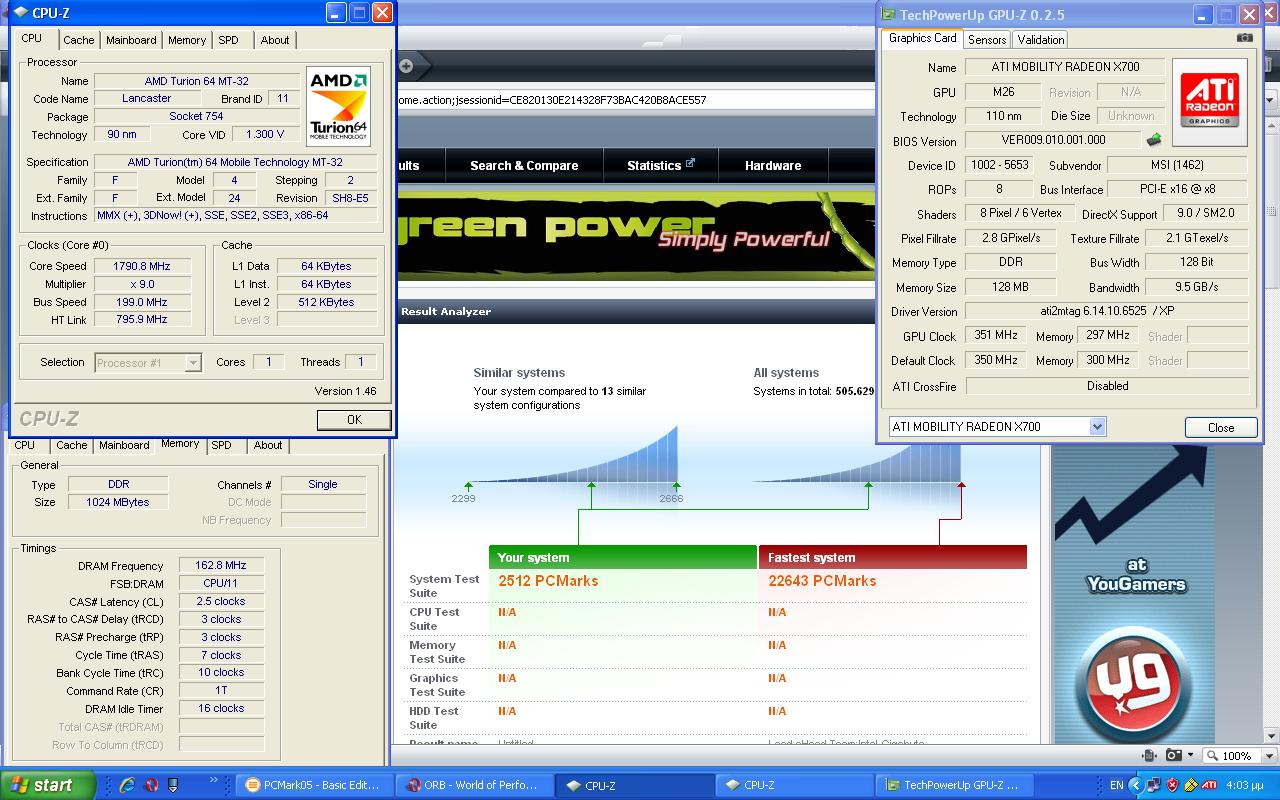Click the DRAM Frequency 162.8 MHz value
This screenshot has height=800, width=1280.
pos(220,565)
